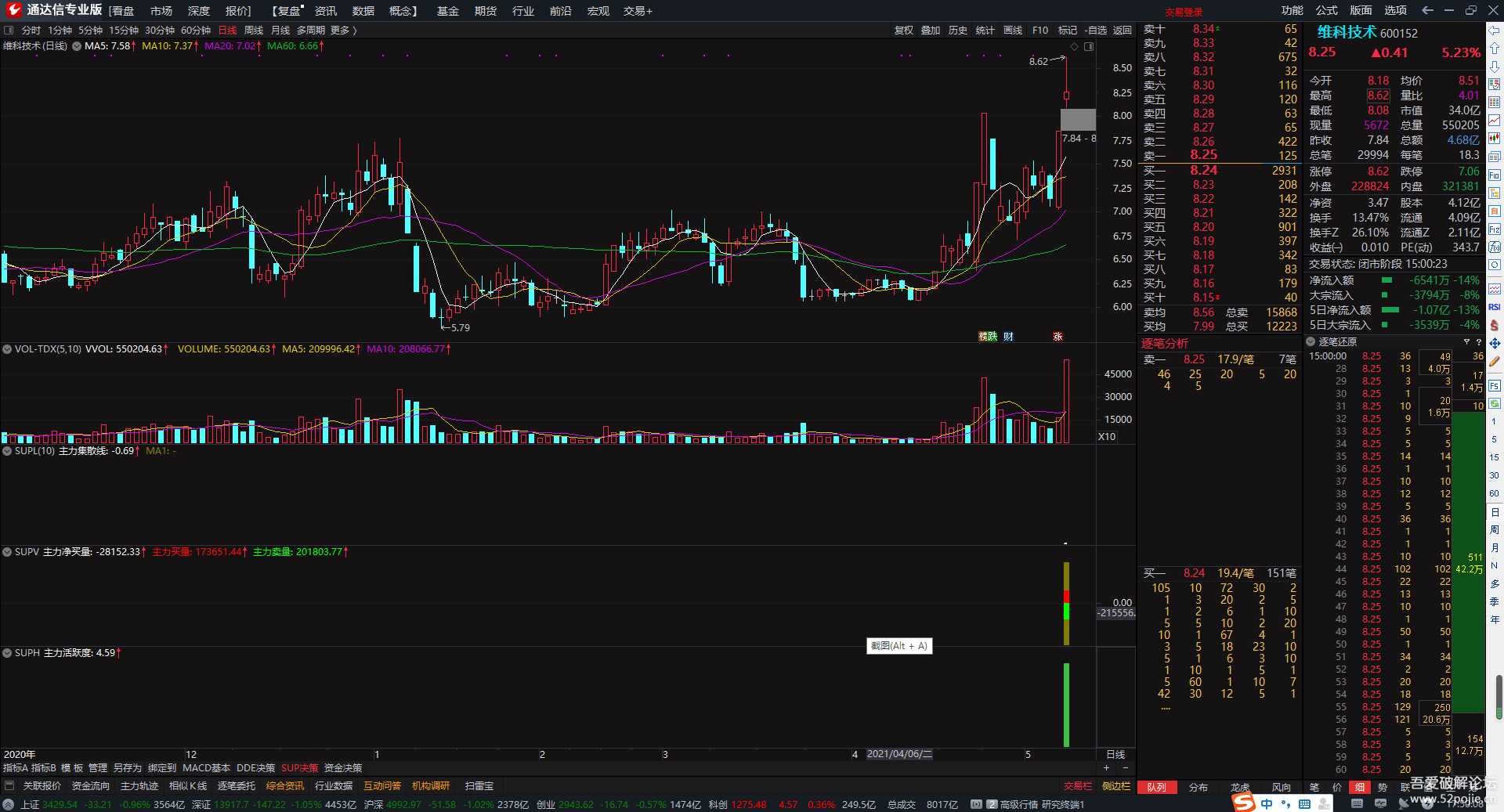Click the 另存为 save-as button
Screen dimensions: 1504x812
(128, 768)
